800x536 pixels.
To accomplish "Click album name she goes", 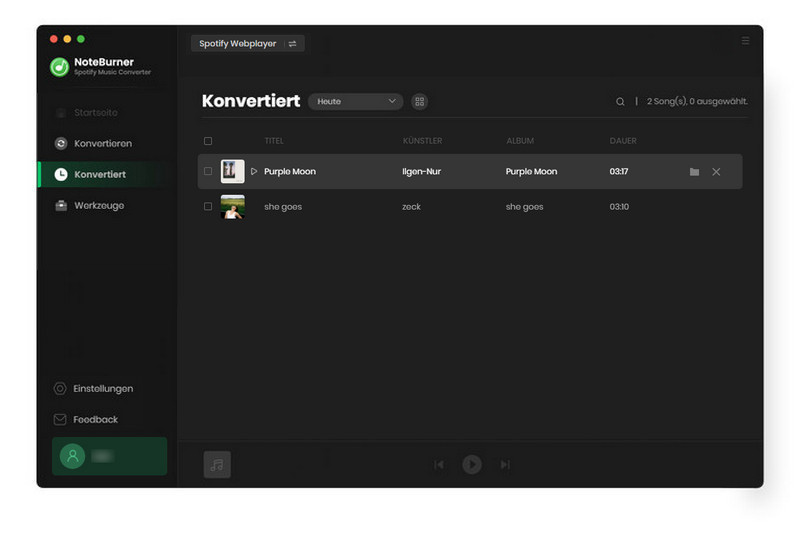I will 524,207.
